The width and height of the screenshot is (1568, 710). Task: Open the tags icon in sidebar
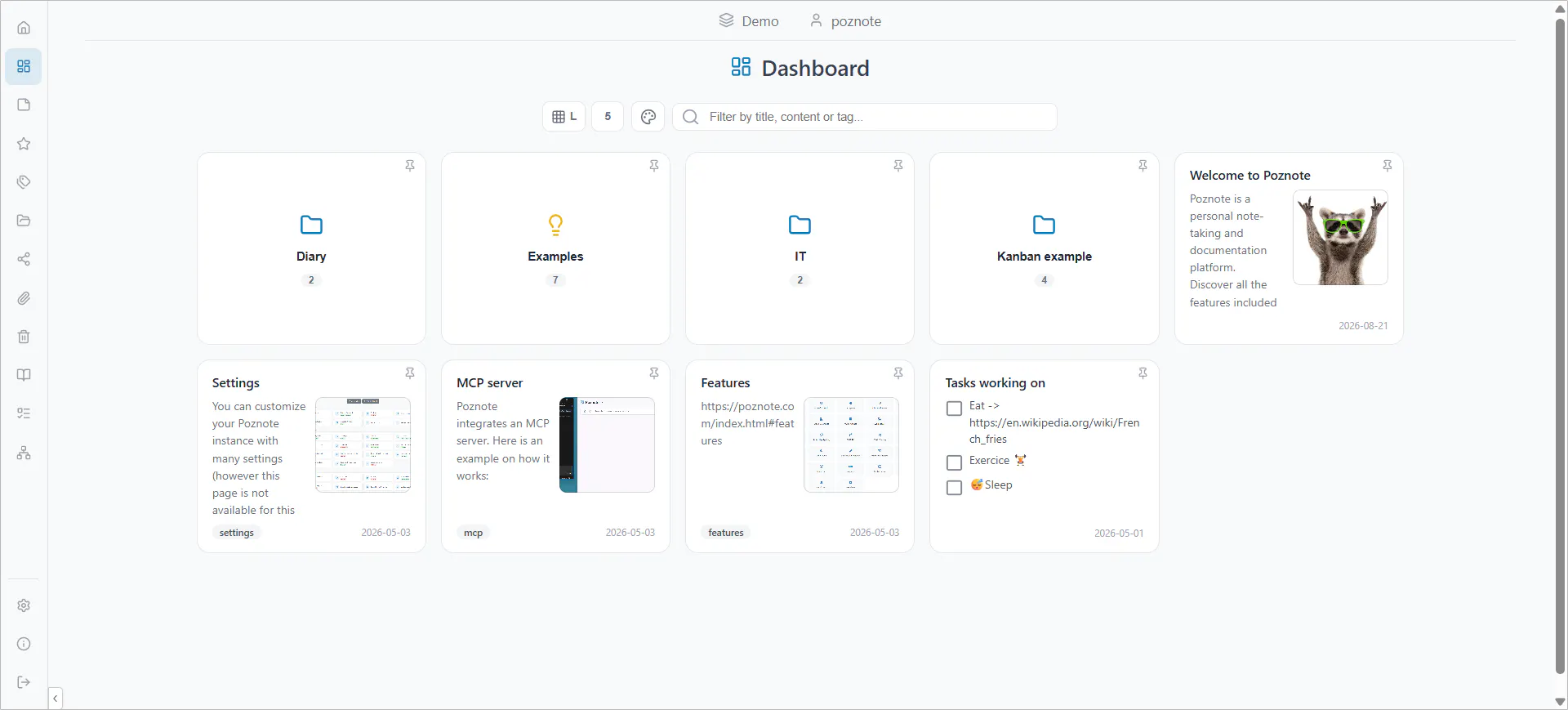click(24, 182)
